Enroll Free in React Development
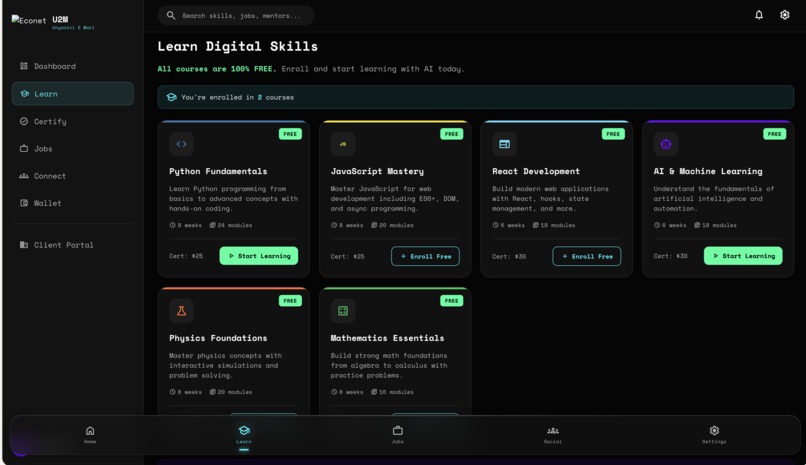Image resolution: width=806 pixels, height=465 pixels. pos(587,256)
